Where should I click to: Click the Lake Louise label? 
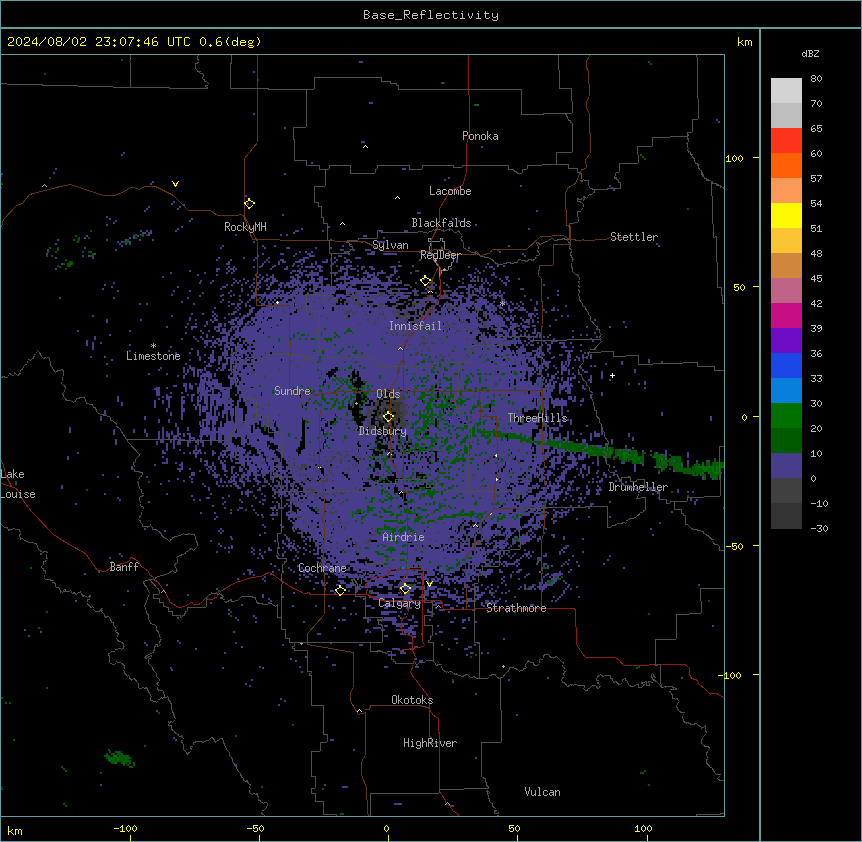point(16,484)
